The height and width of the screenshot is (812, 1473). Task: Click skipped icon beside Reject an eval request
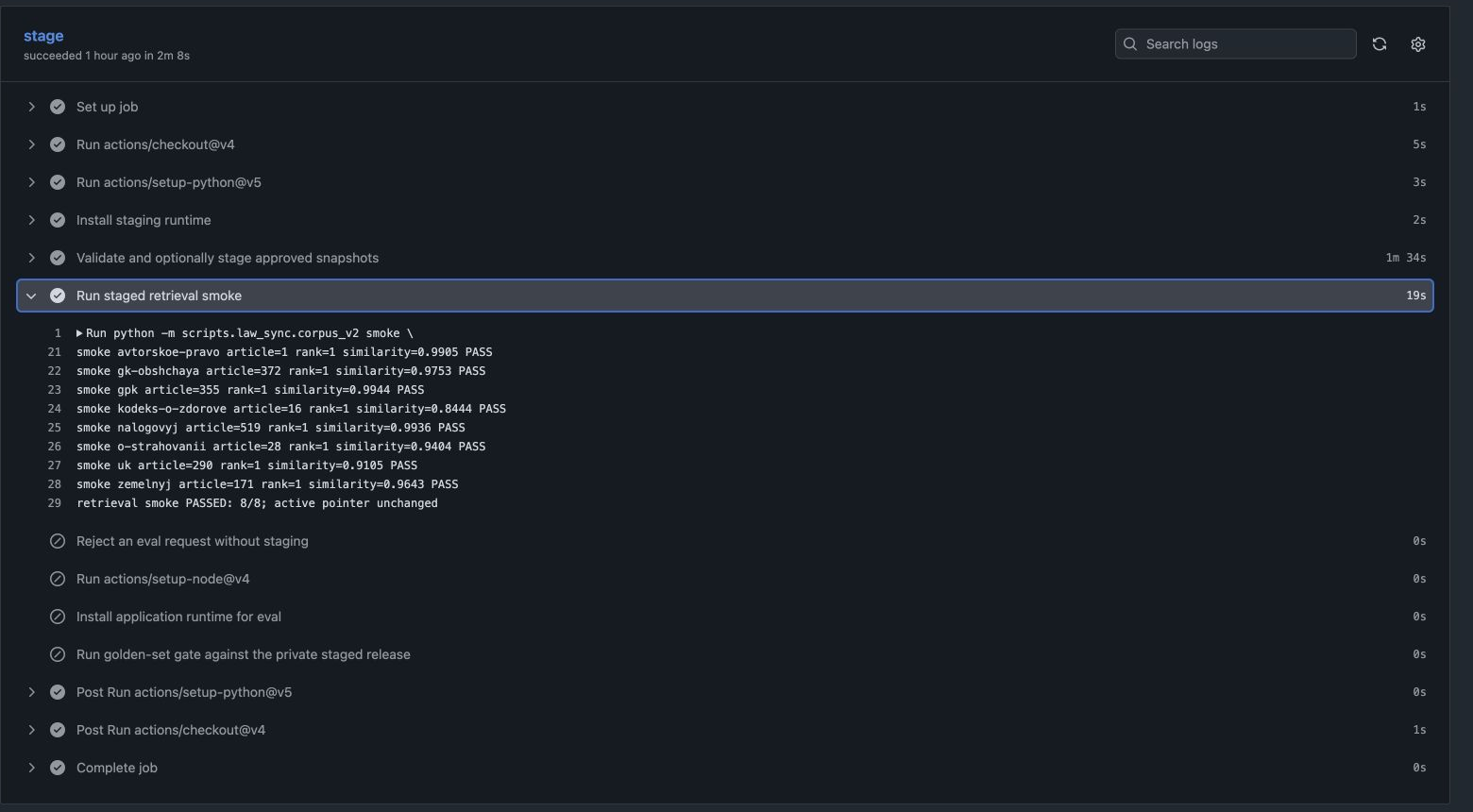pos(58,541)
